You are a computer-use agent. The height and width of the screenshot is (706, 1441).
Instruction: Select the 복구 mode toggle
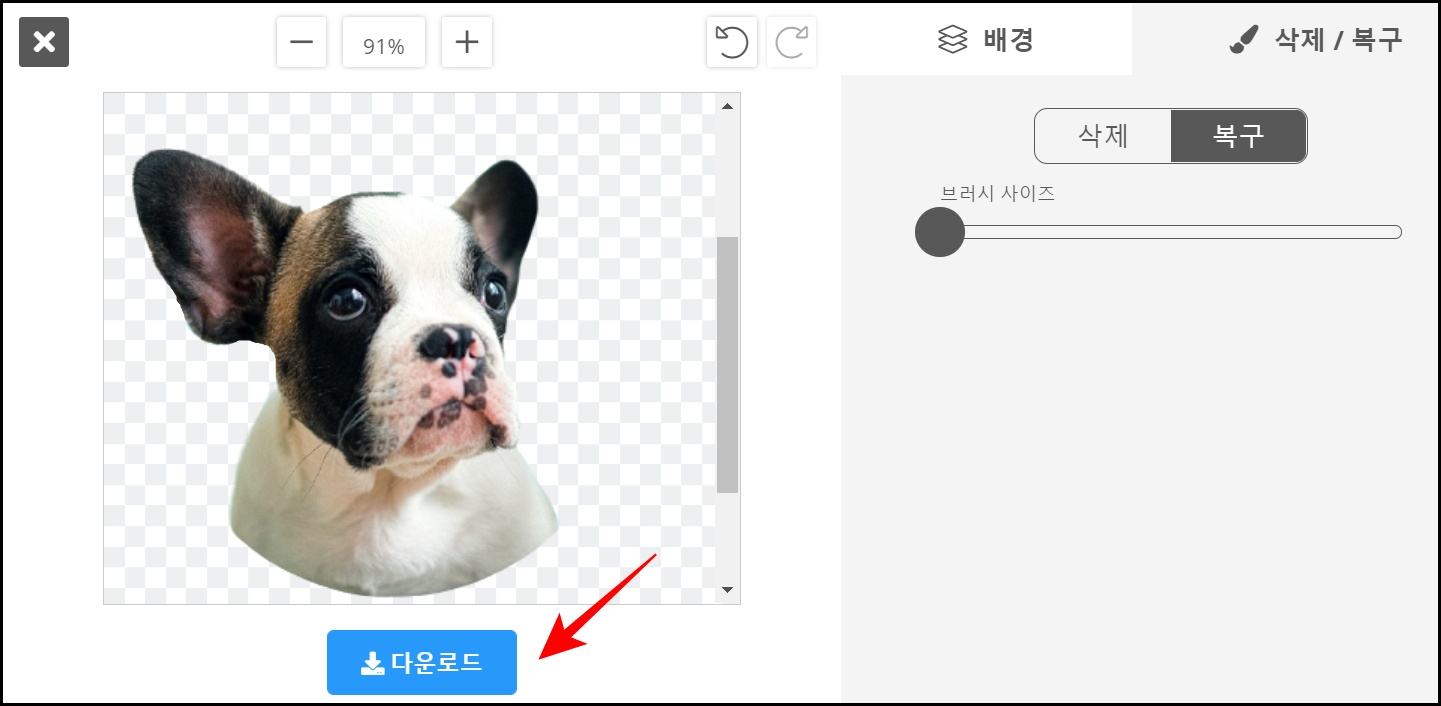[1239, 136]
